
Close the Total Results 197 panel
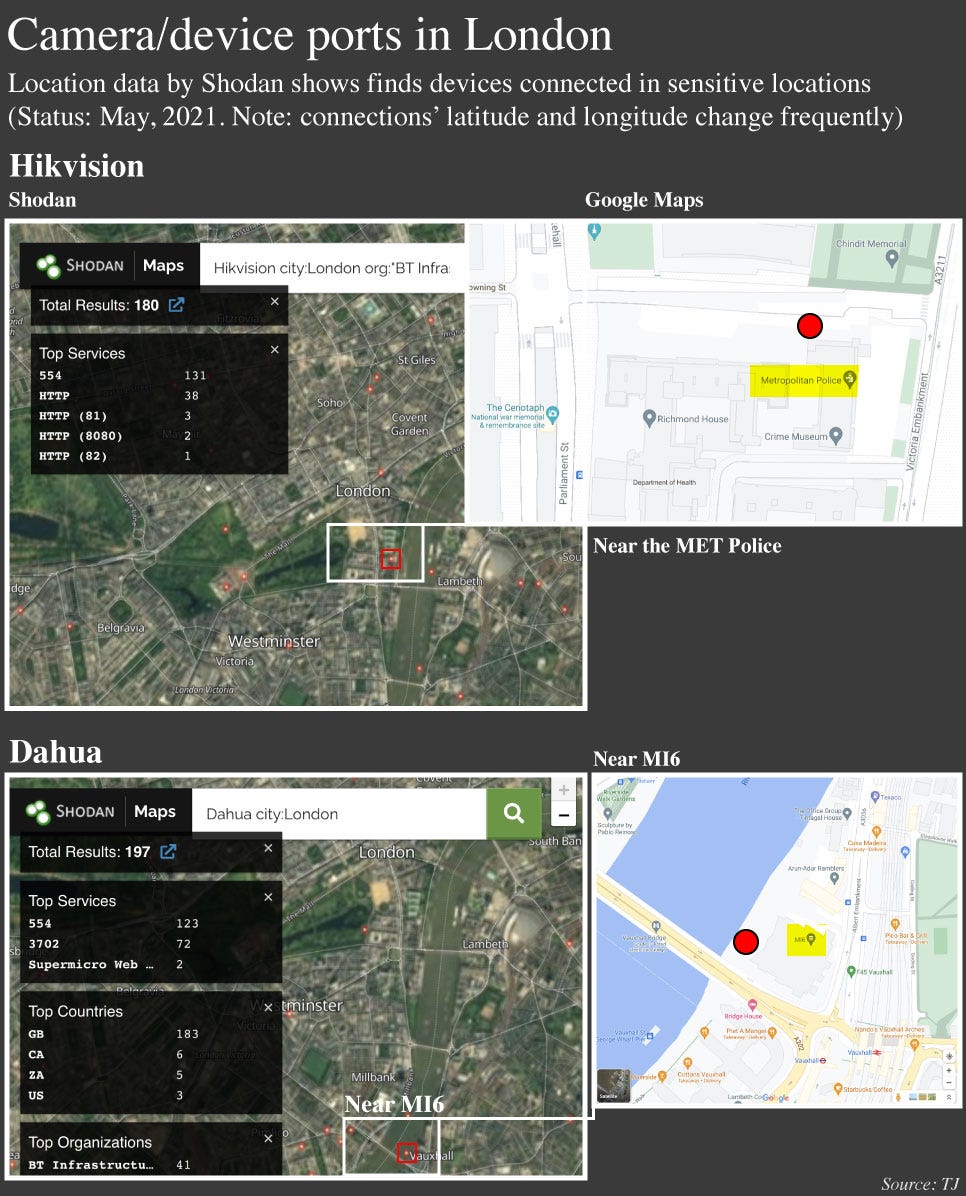pyautogui.click(x=268, y=848)
